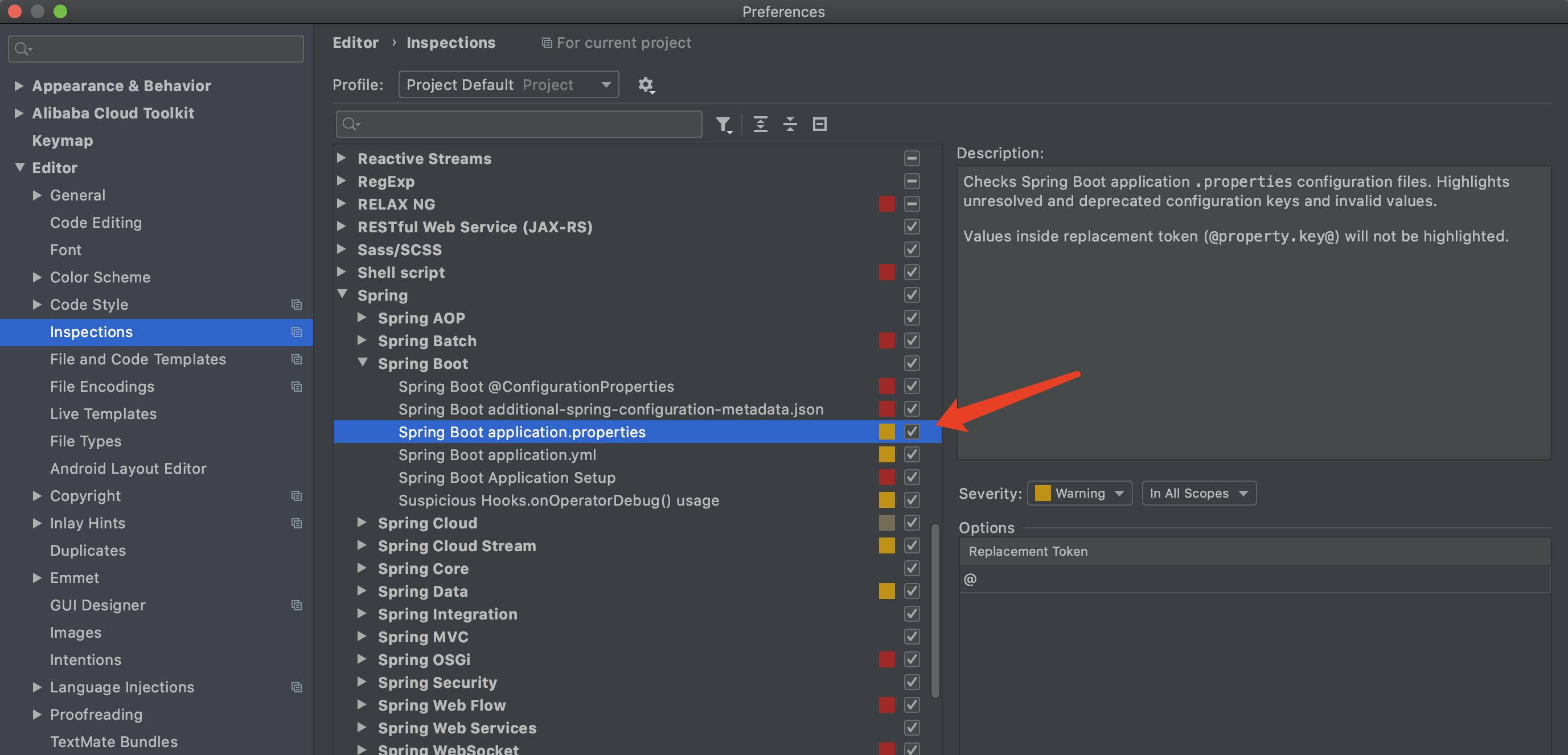This screenshot has height=755, width=1568.
Task: Click the Code Style reset icon
Action: [x=297, y=305]
